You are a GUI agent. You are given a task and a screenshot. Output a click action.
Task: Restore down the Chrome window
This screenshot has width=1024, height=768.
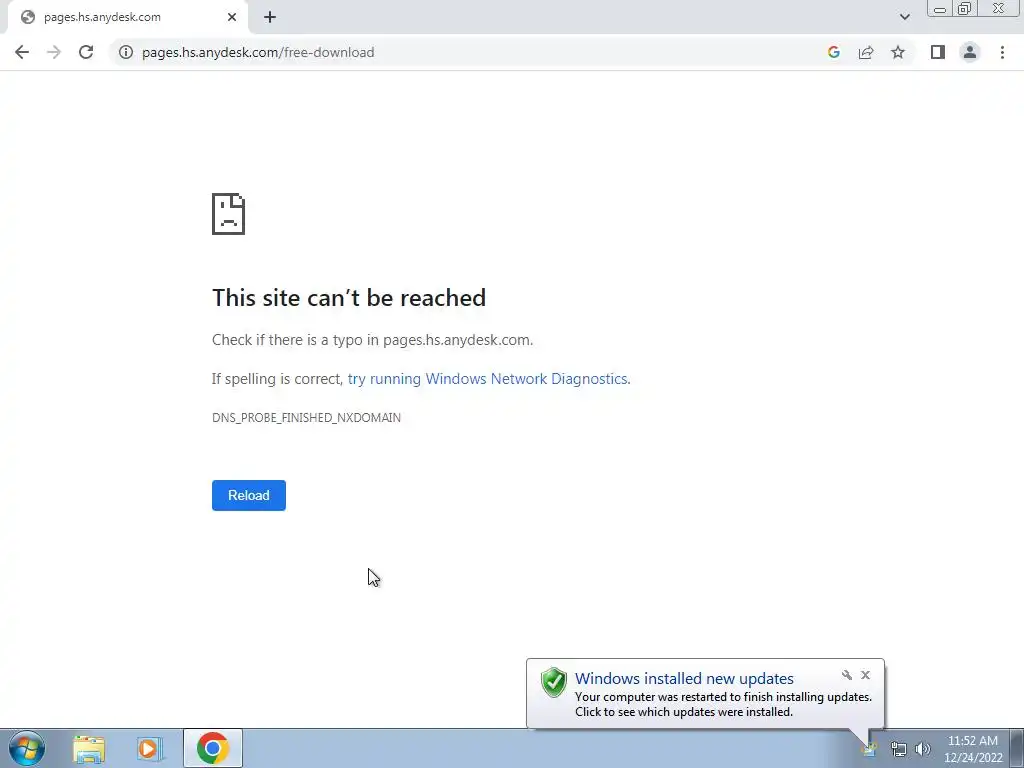pyautogui.click(x=964, y=9)
